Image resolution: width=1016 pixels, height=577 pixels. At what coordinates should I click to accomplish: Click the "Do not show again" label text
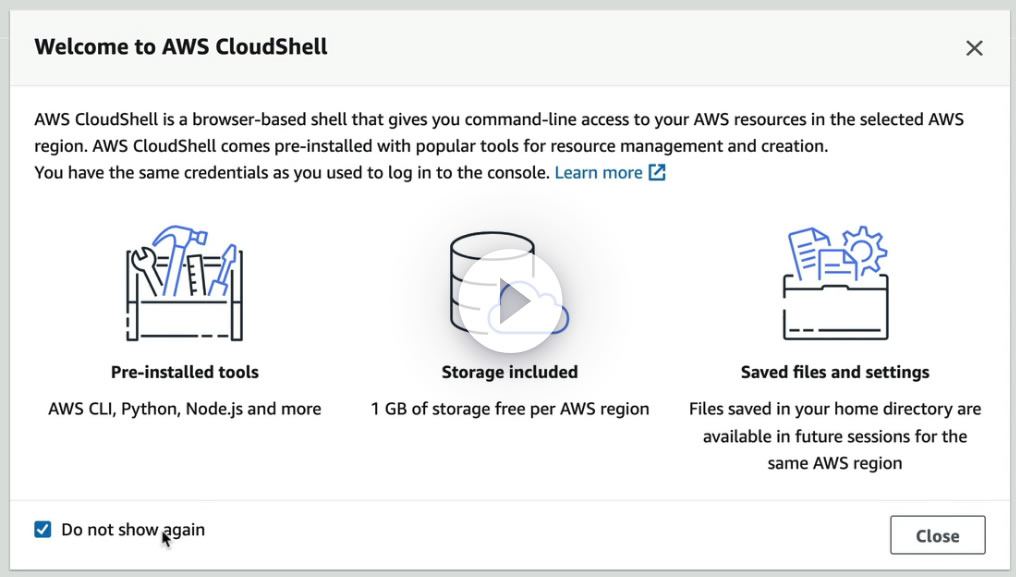tap(132, 530)
